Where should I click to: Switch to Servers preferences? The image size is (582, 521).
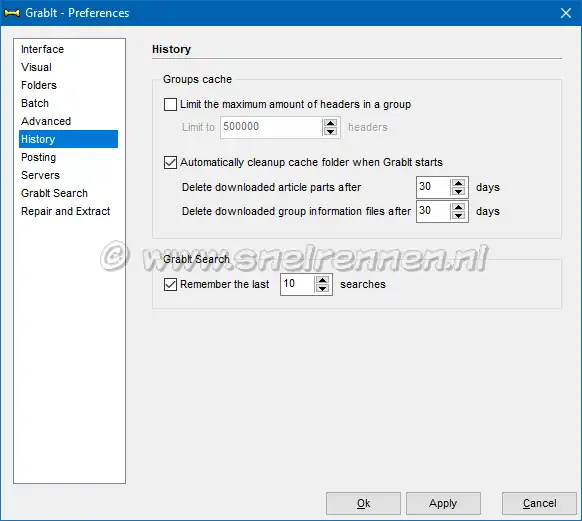click(x=40, y=175)
